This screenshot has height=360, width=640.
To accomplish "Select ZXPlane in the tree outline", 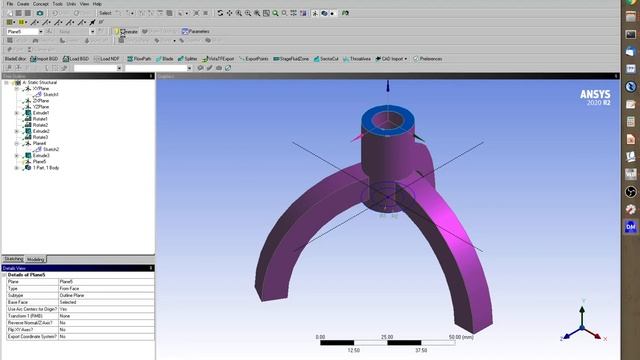I will [41, 101].
